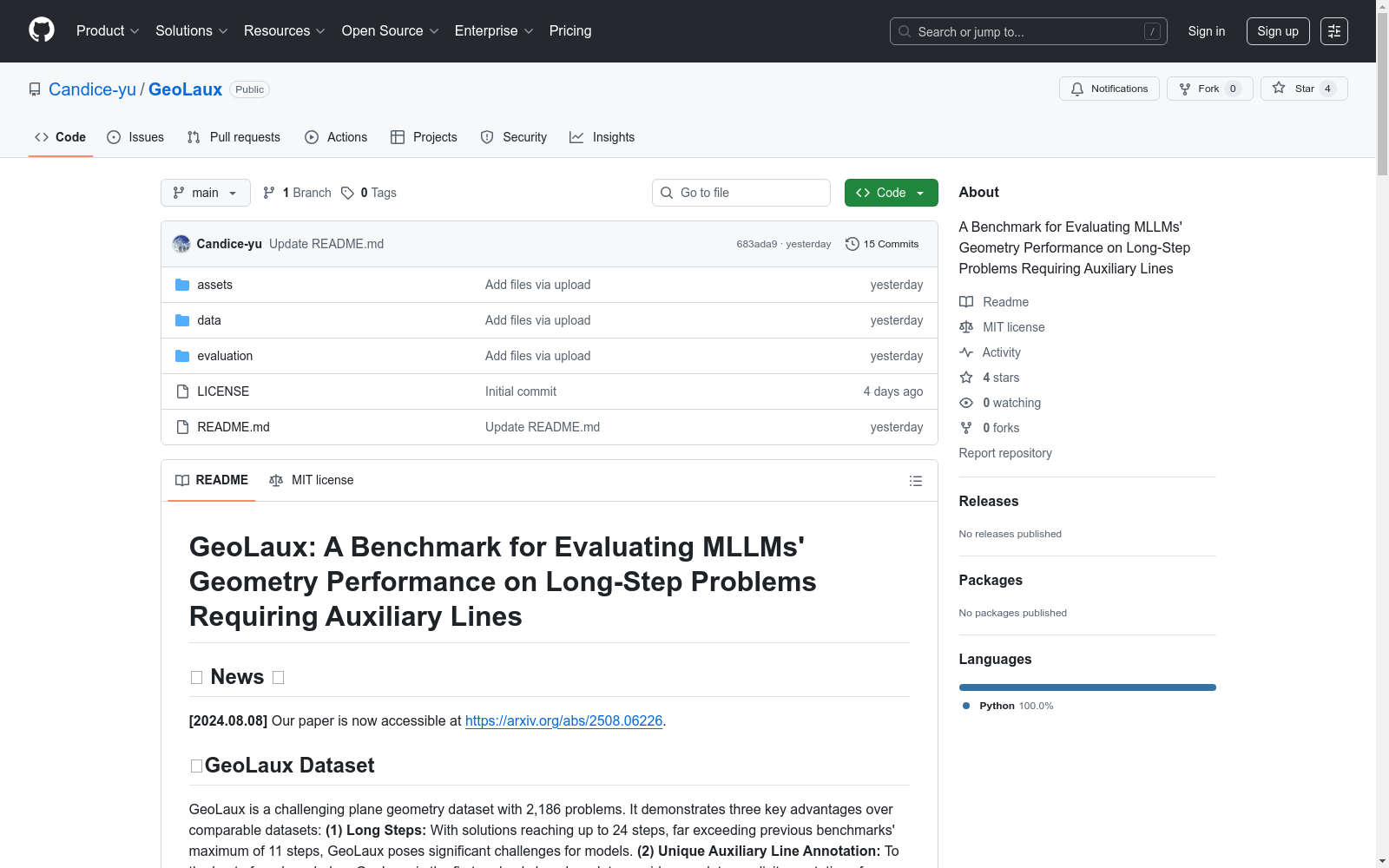Open the Pricing page link

pyautogui.click(x=570, y=30)
